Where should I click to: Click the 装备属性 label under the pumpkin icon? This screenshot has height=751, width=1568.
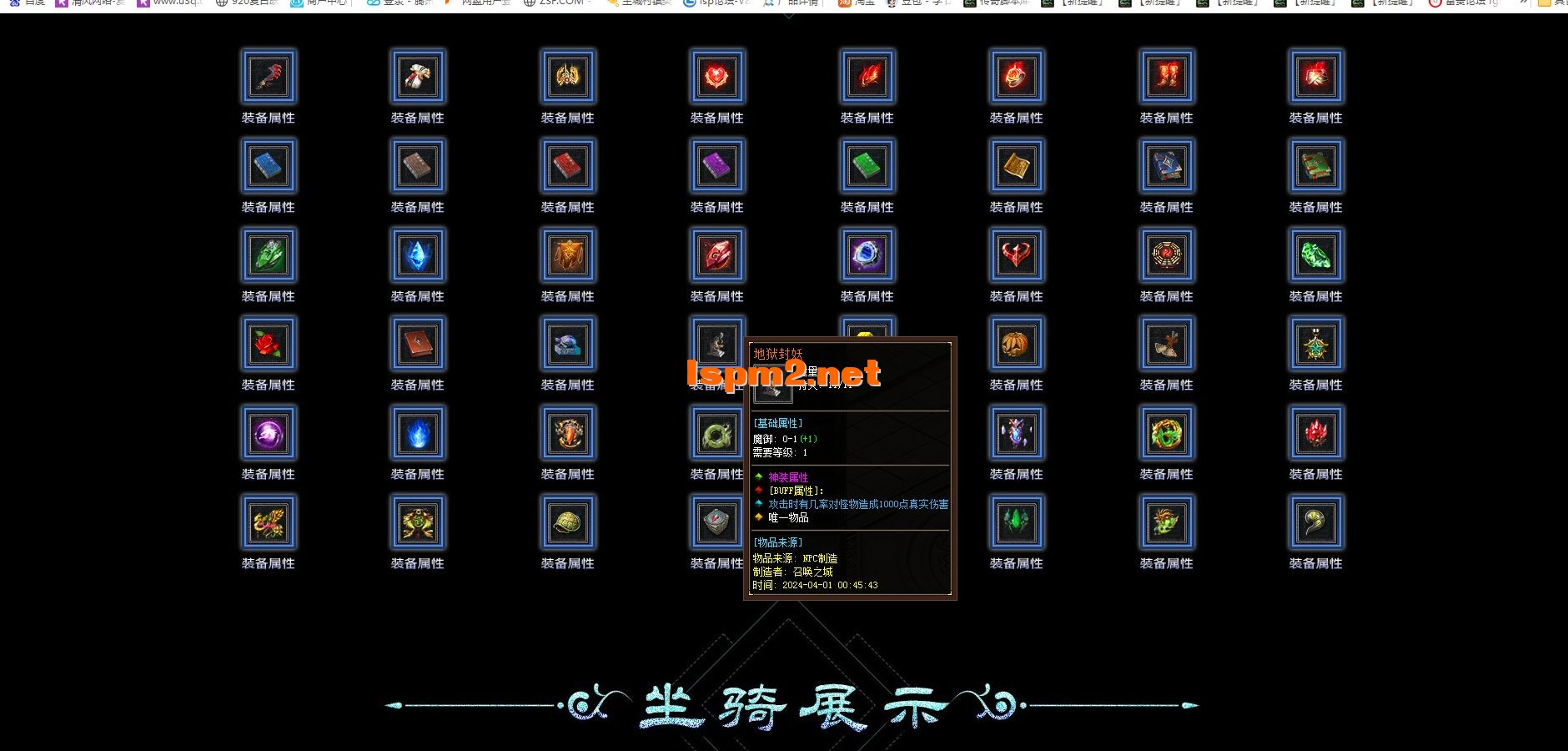tap(1017, 386)
